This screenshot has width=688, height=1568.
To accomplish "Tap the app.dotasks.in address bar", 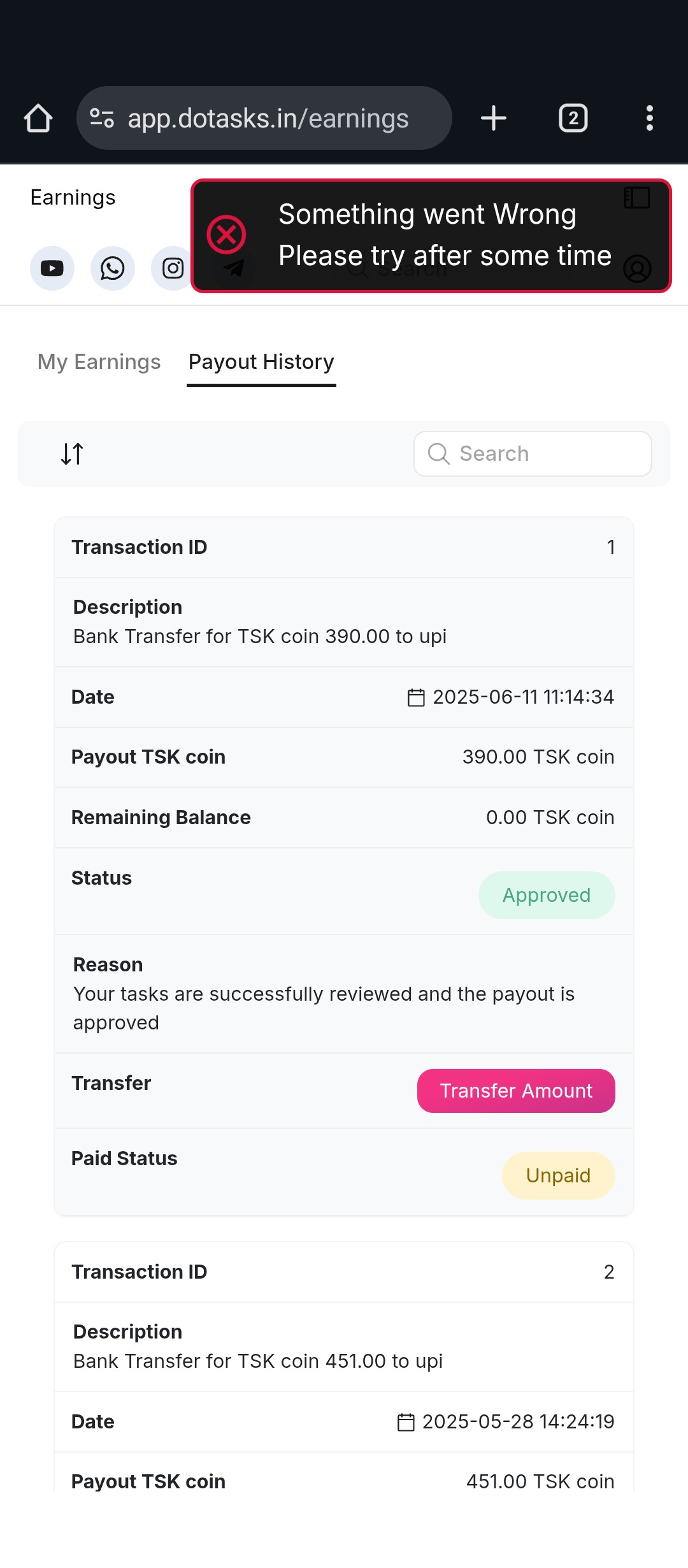I will 264,118.
